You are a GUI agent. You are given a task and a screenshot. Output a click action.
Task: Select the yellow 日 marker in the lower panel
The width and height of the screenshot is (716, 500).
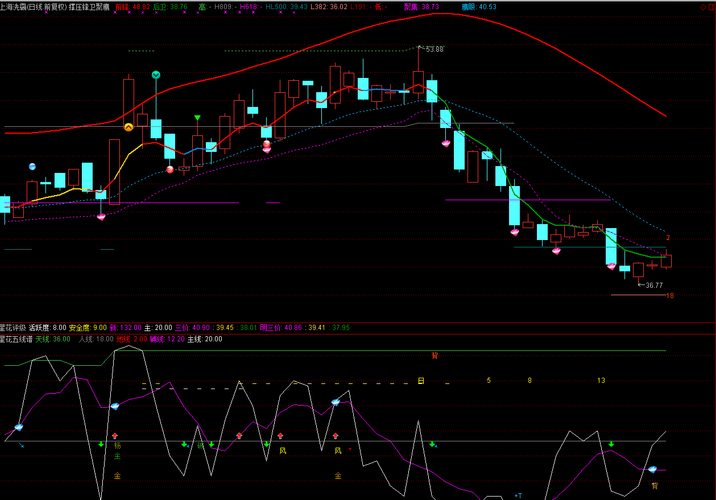click(x=421, y=380)
